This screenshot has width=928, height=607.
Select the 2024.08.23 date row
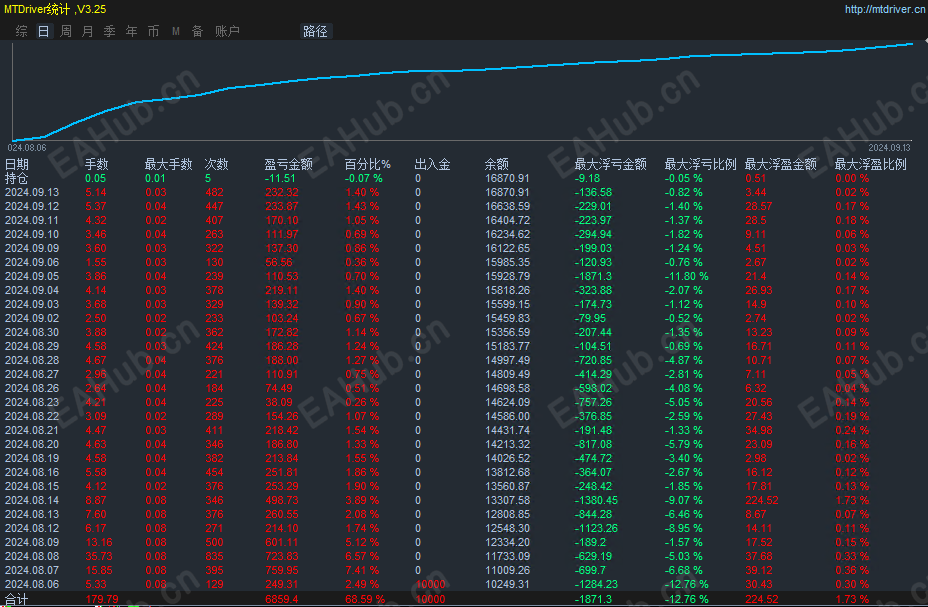[x=464, y=402]
